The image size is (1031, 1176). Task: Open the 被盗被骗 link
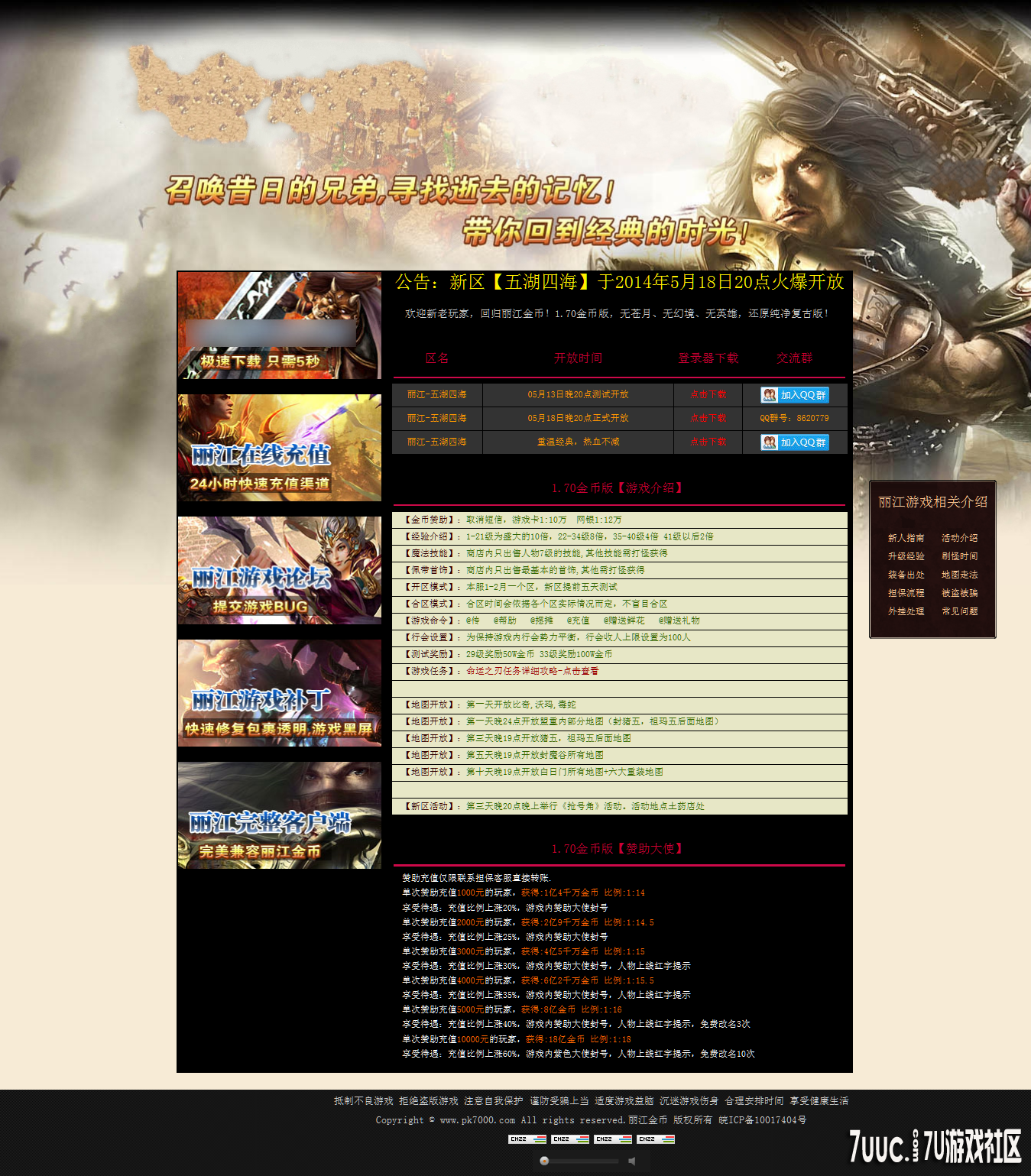(x=960, y=593)
